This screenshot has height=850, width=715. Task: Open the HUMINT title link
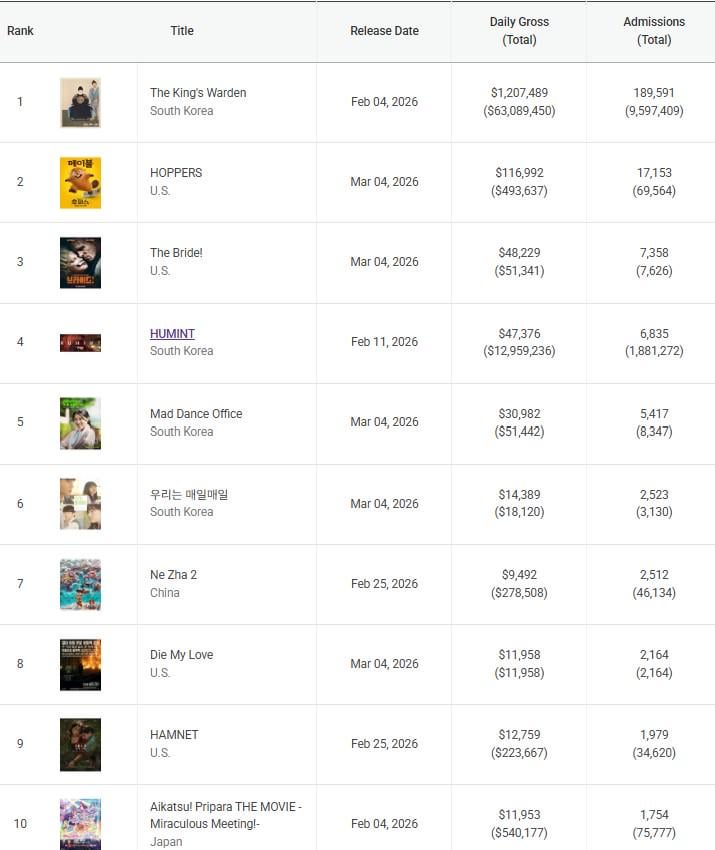coord(172,334)
